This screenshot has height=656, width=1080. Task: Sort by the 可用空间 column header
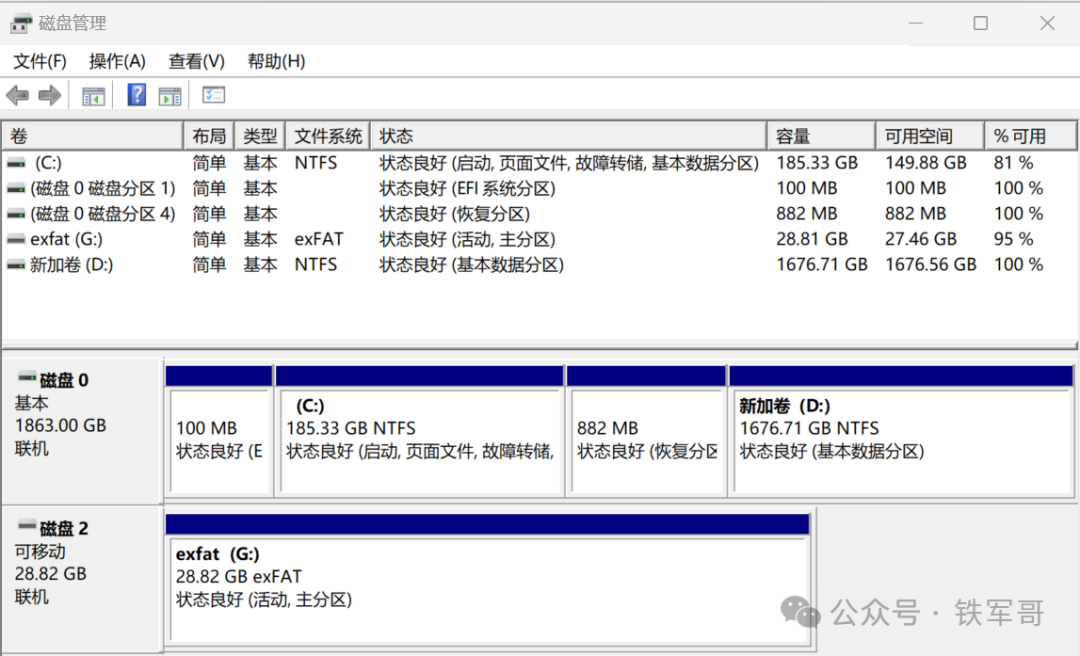click(930, 136)
